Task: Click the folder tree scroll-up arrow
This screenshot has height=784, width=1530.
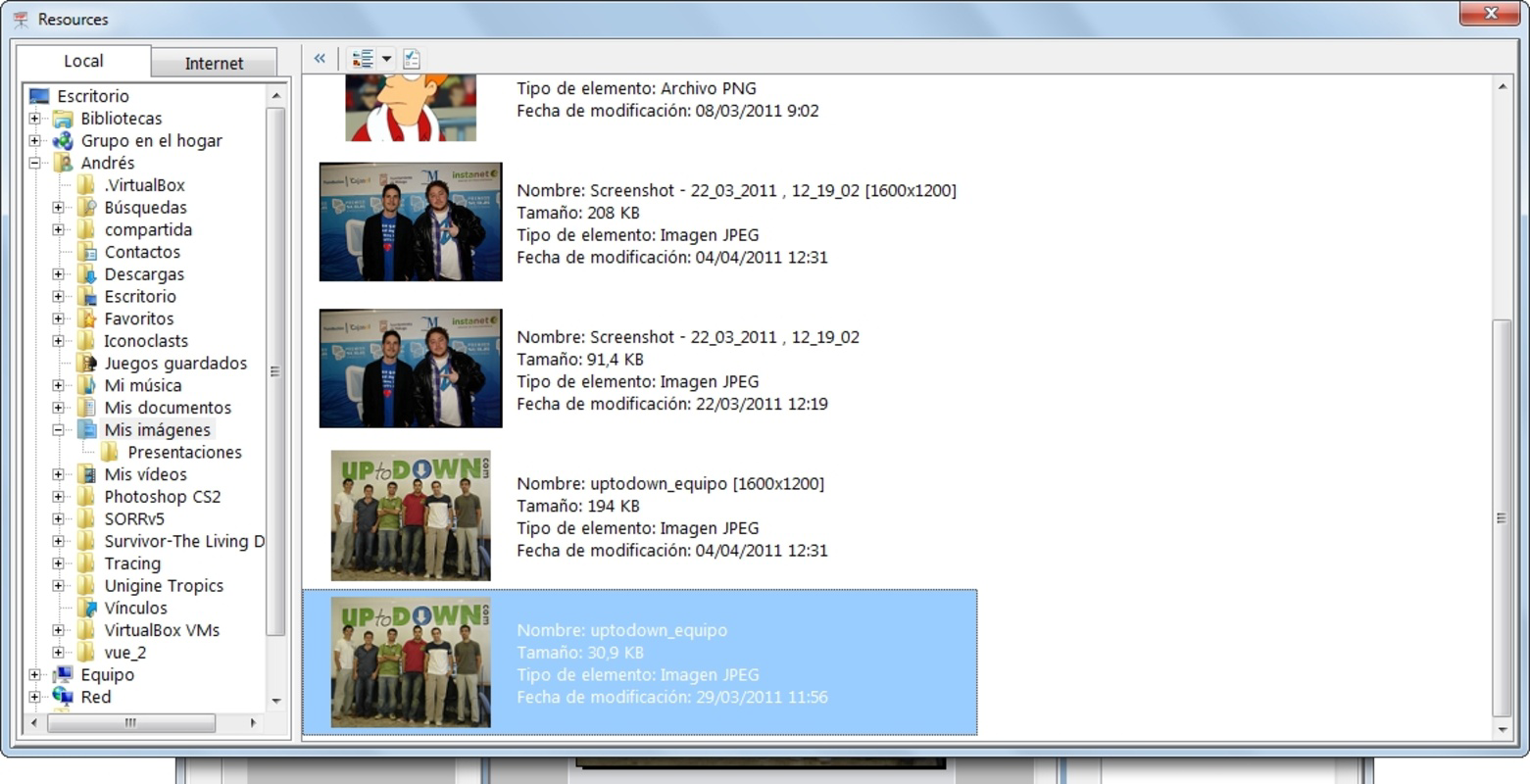Action: (275, 95)
